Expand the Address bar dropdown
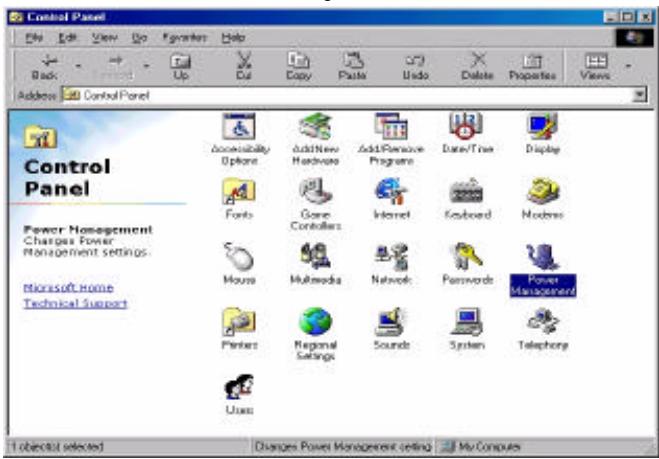 click(639, 95)
